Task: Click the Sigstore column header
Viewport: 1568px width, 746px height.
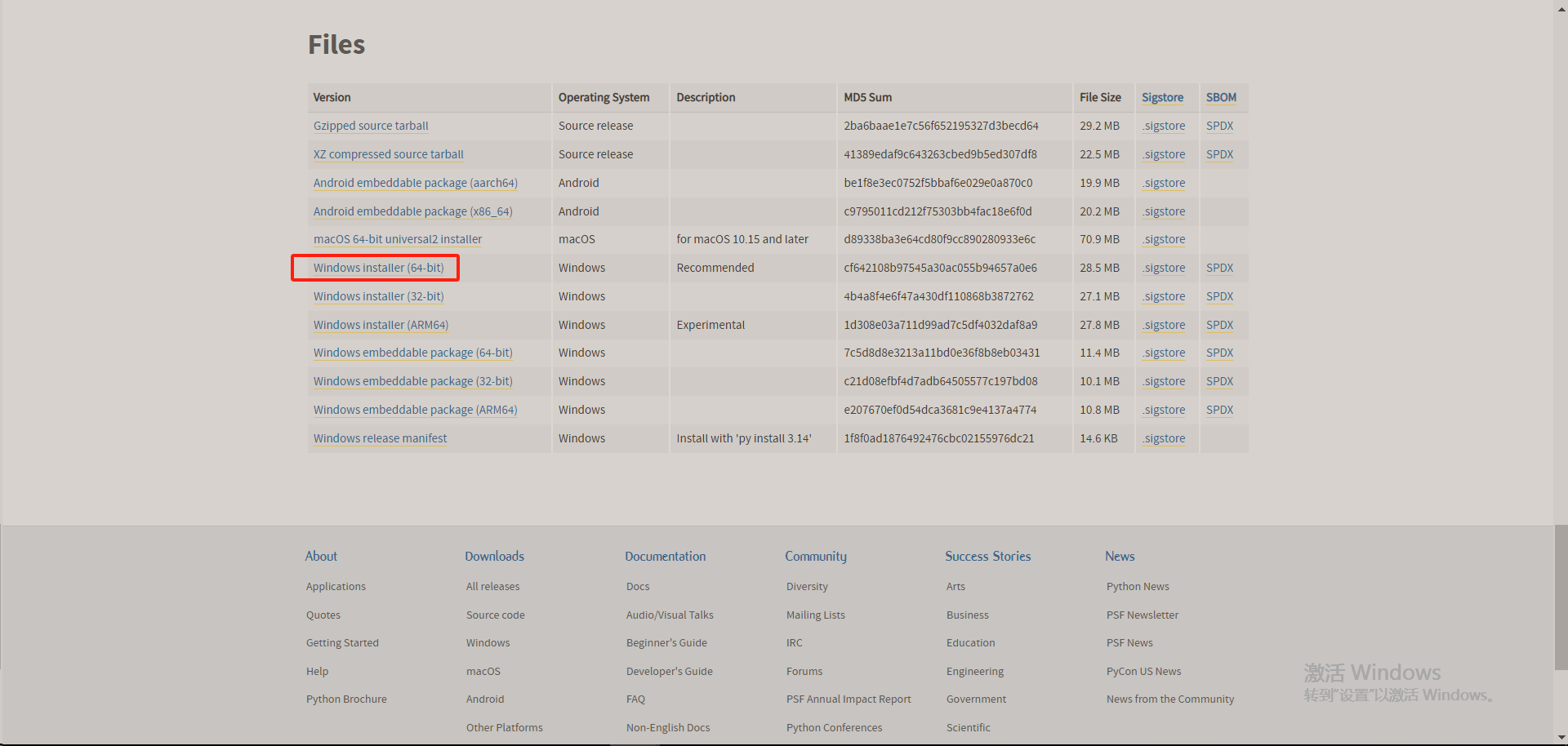Action: tap(1162, 97)
